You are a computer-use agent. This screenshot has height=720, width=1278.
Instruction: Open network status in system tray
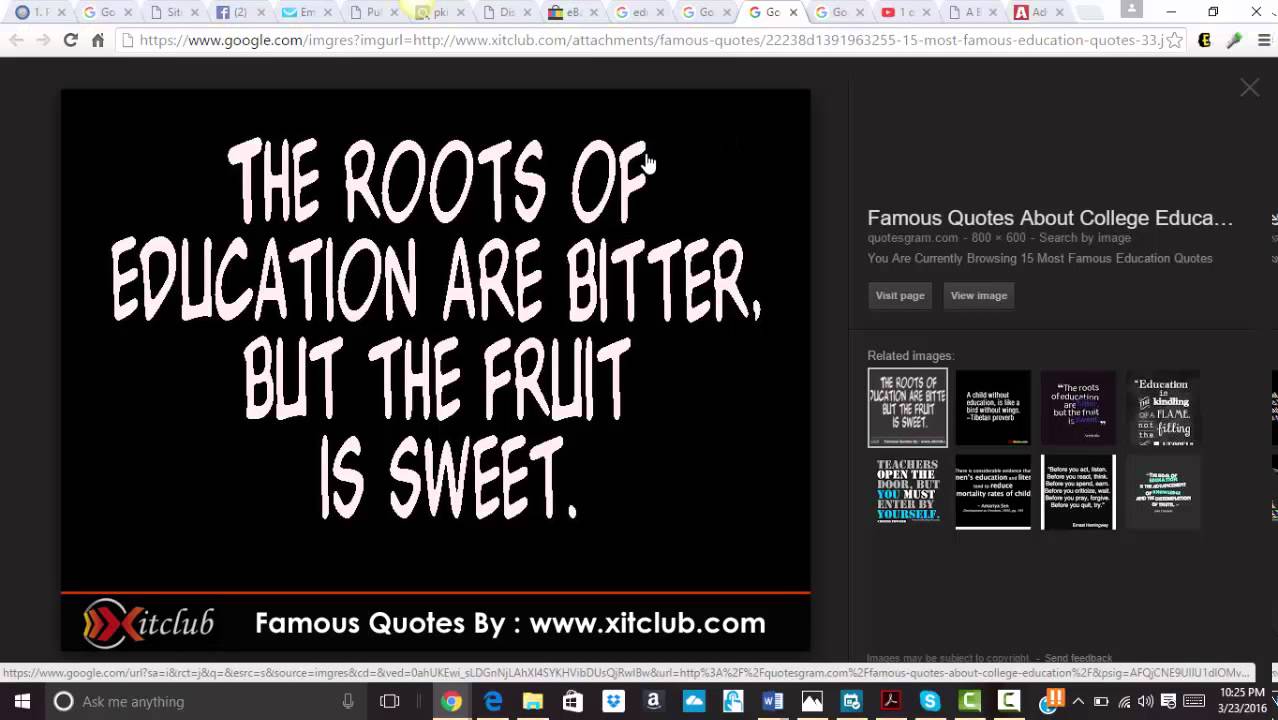pos(1124,701)
